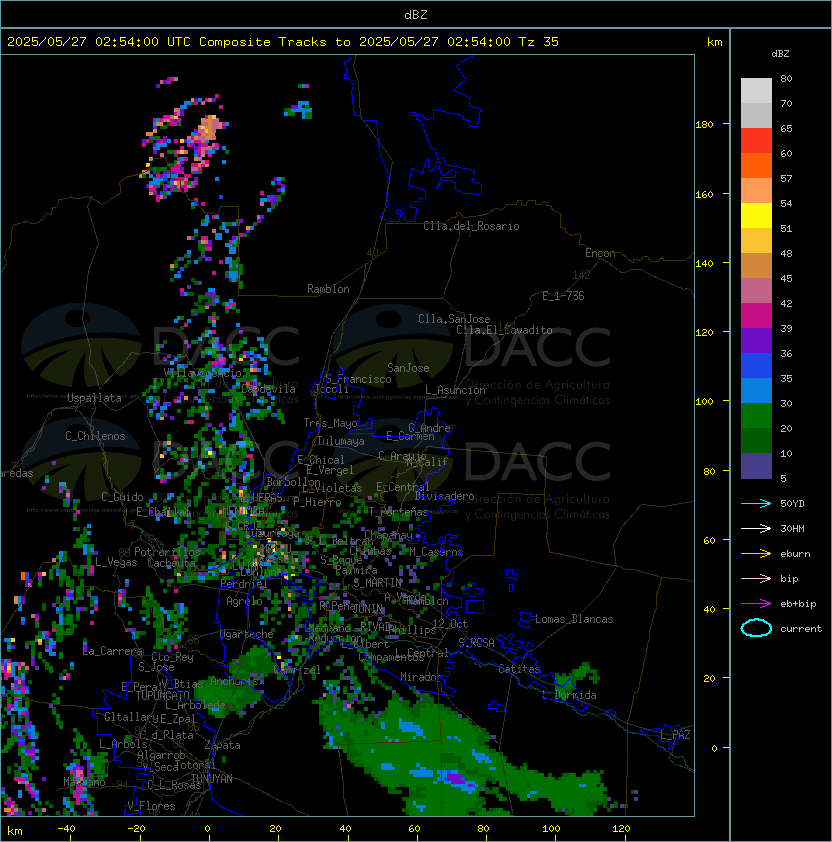Click the L_PAZ map label
Image resolution: width=832 pixels, height=842 pixels.
pyautogui.click(x=675, y=735)
